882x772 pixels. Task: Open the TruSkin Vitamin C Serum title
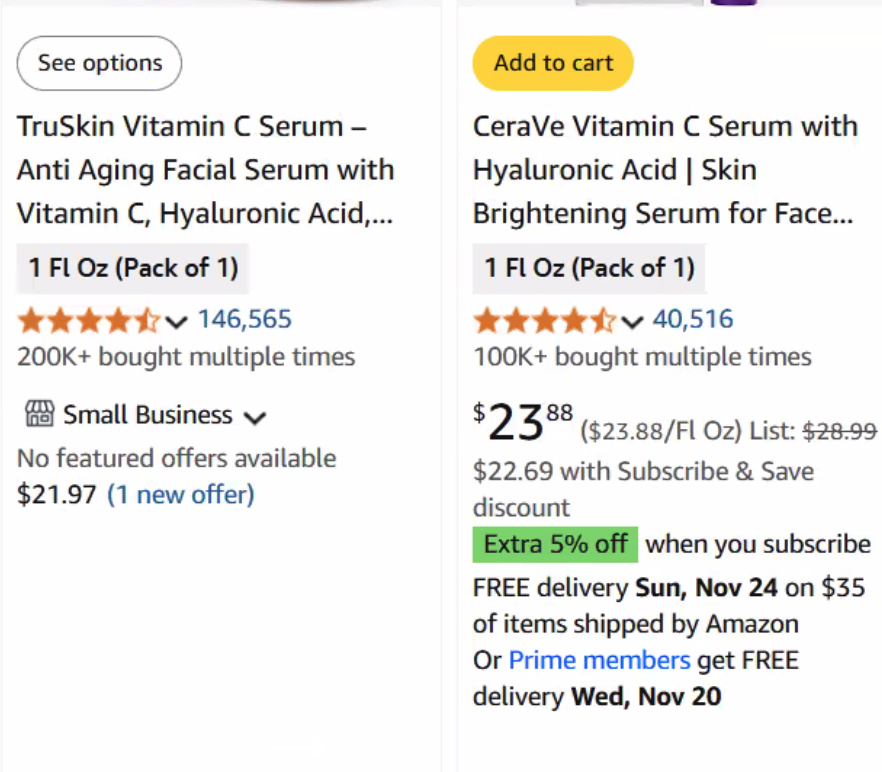pos(205,170)
